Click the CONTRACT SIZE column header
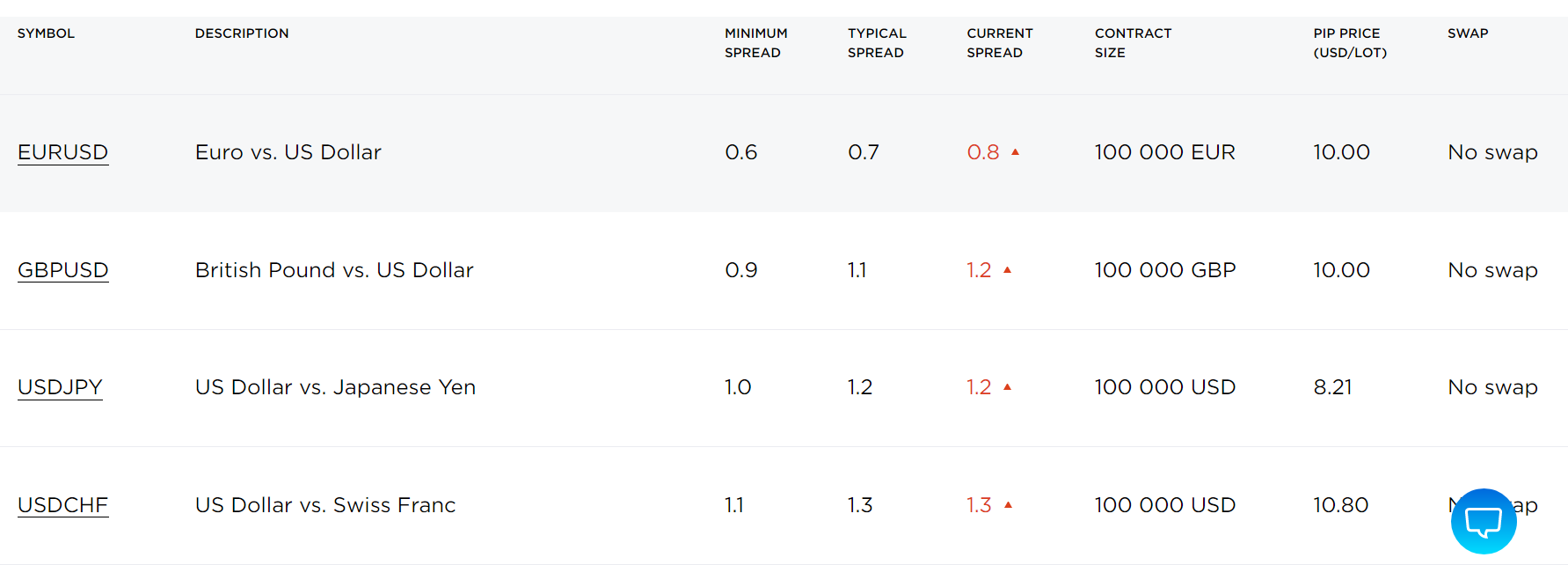This screenshot has width=1568, height=565. point(1133,43)
